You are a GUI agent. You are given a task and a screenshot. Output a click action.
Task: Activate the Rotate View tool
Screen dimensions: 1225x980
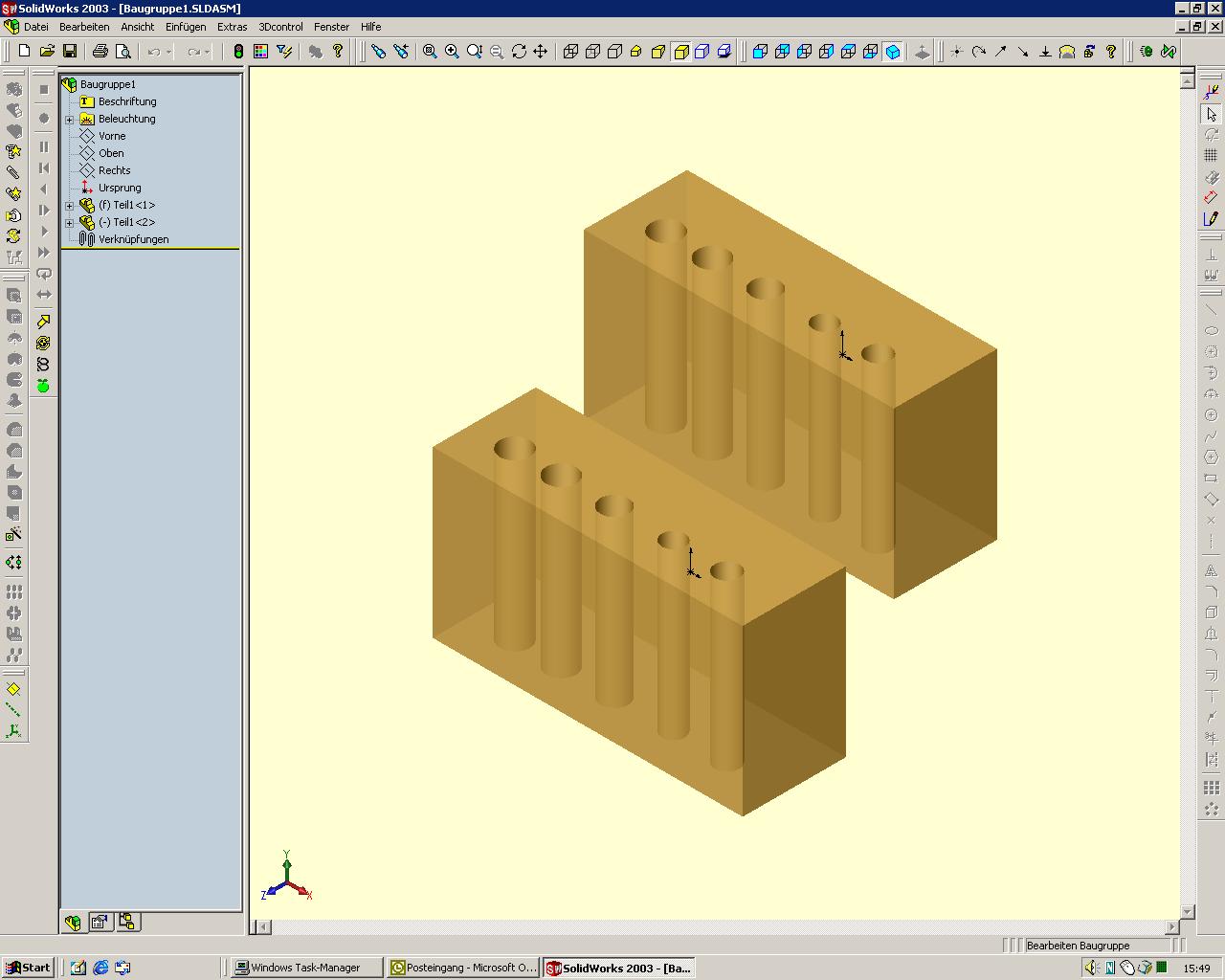pos(519,52)
